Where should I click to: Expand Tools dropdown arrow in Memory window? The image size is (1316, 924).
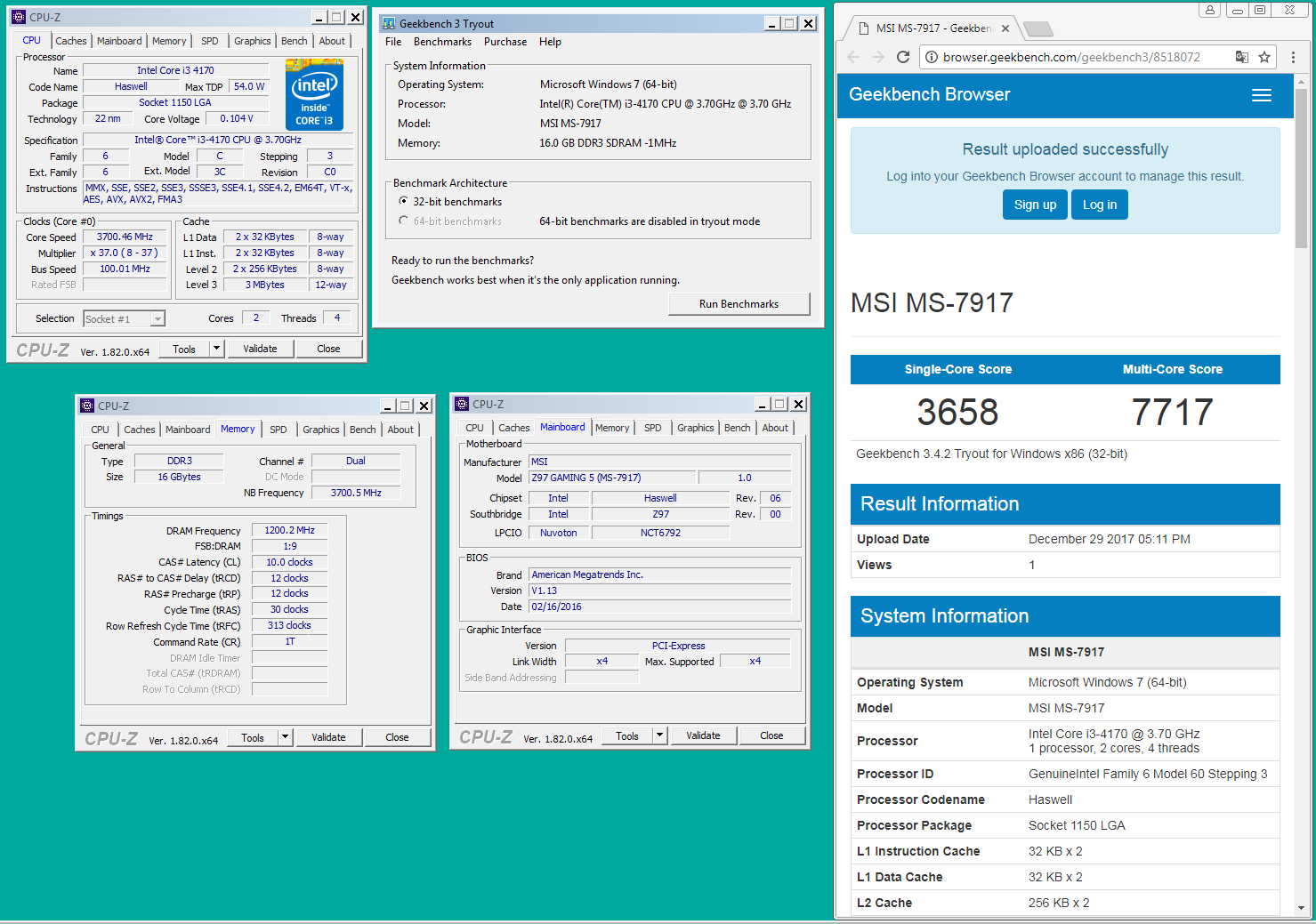pos(285,737)
